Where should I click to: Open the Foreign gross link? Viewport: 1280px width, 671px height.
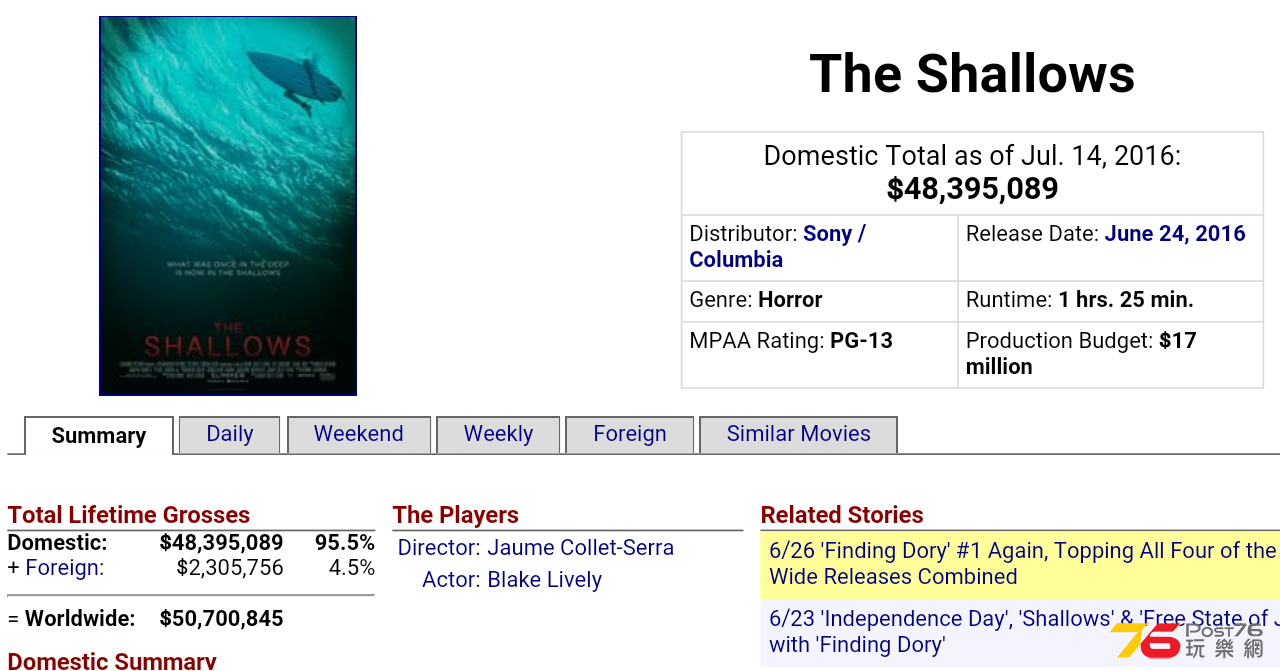pyautogui.click(x=64, y=568)
